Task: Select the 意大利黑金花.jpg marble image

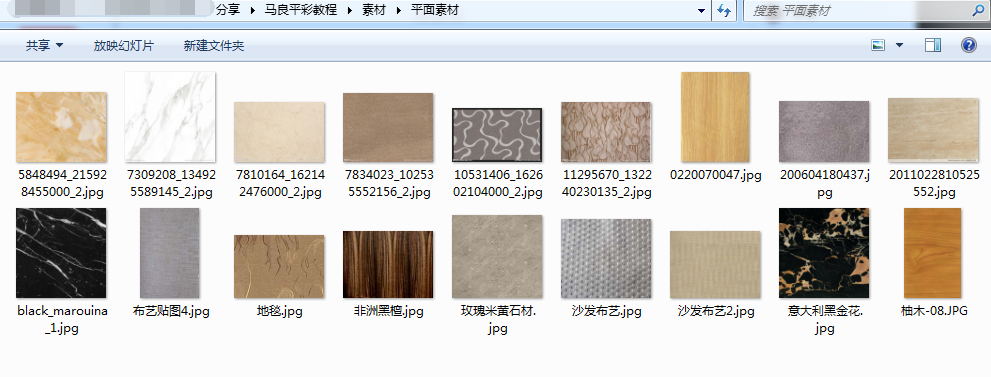Action: pyautogui.click(x=824, y=253)
